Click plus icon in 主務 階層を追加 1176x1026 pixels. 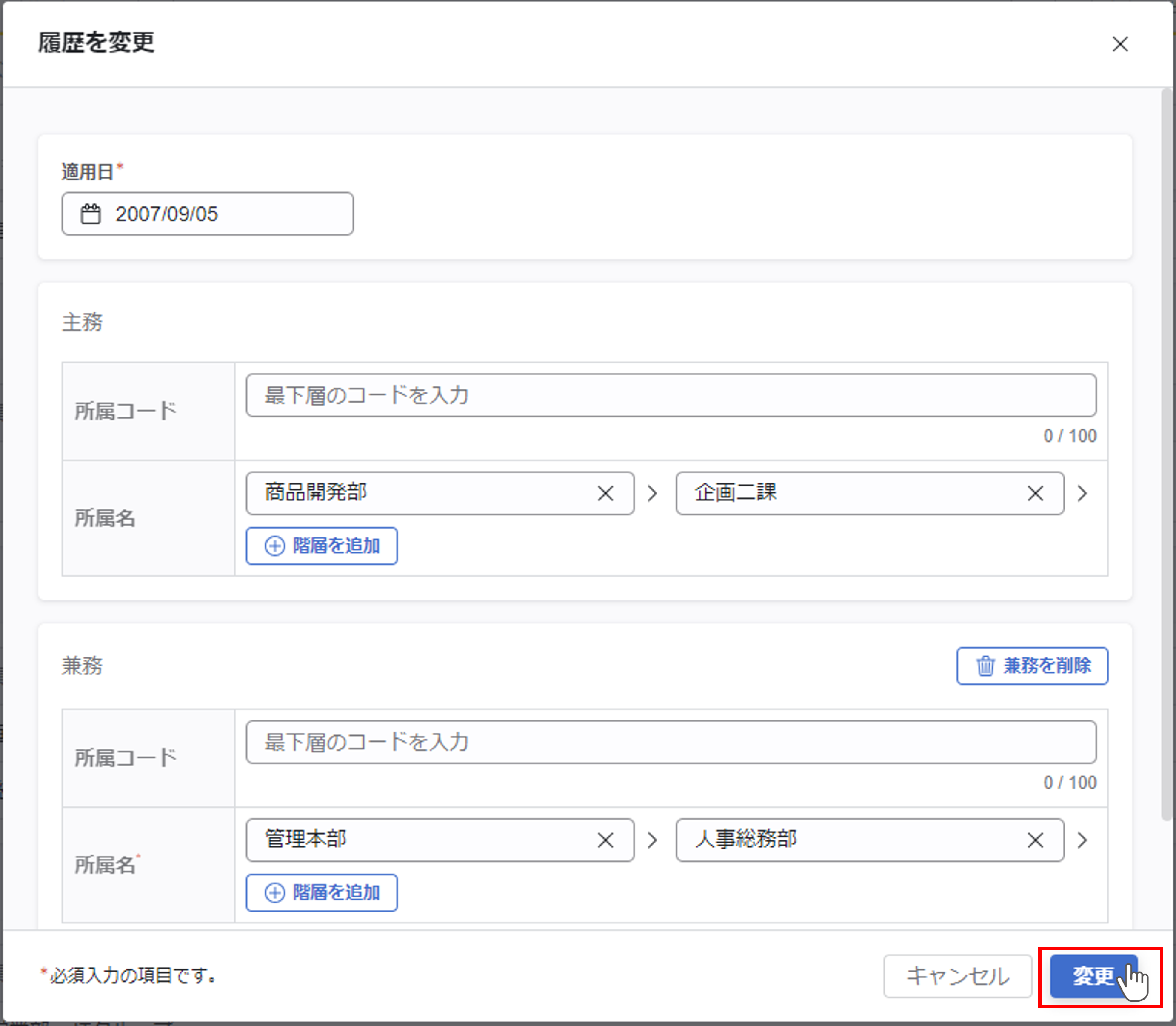(275, 546)
